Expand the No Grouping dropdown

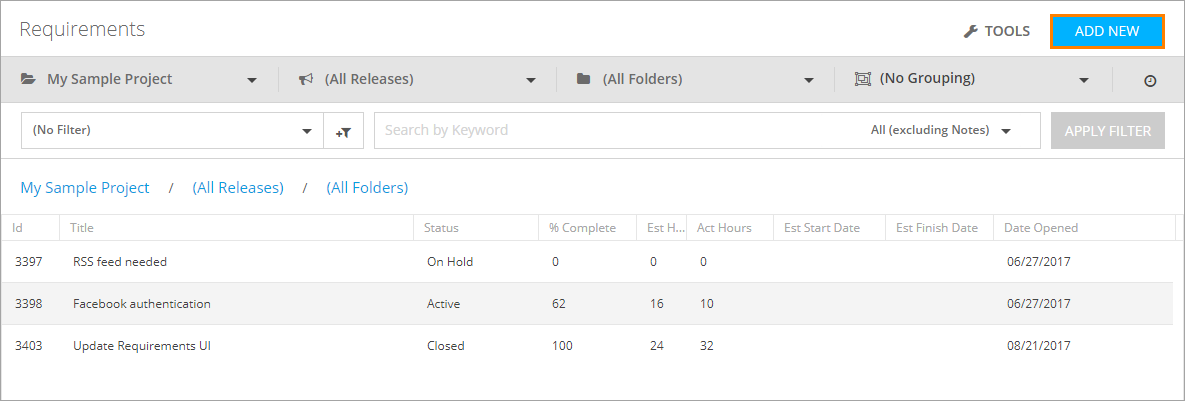coord(1084,80)
